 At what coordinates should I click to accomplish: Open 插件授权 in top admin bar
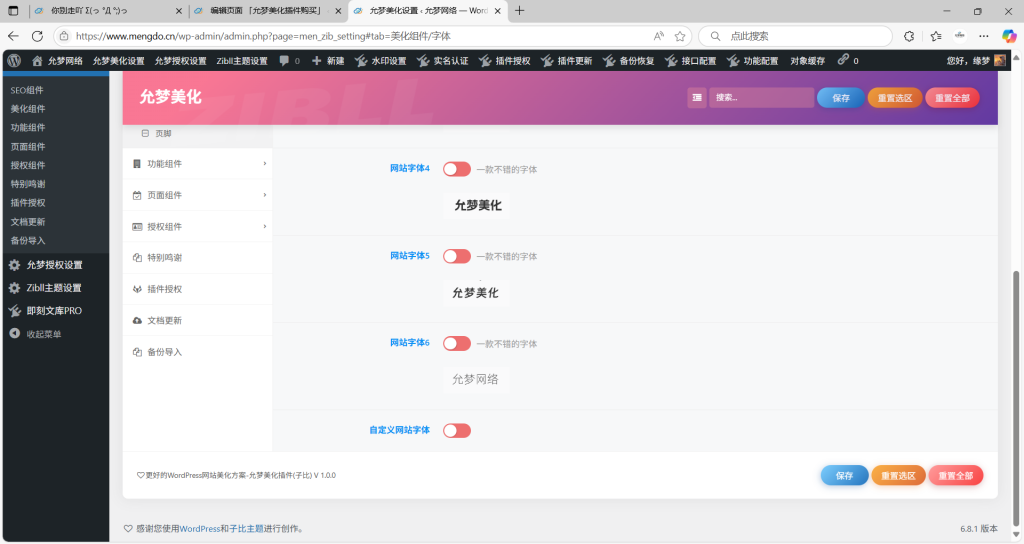coord(505,61)
